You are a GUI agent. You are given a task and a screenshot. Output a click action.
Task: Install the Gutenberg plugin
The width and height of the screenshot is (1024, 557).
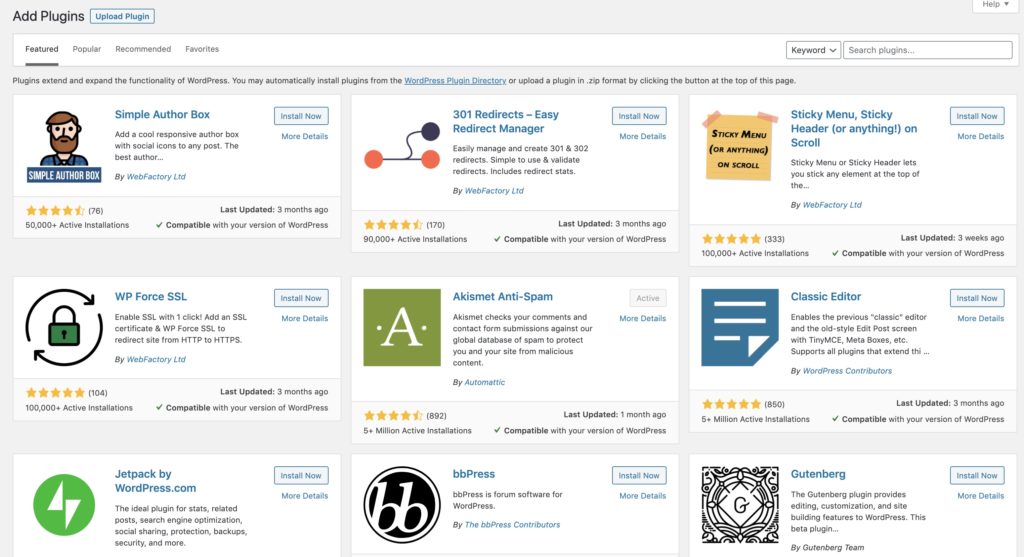tap(977, 476)
